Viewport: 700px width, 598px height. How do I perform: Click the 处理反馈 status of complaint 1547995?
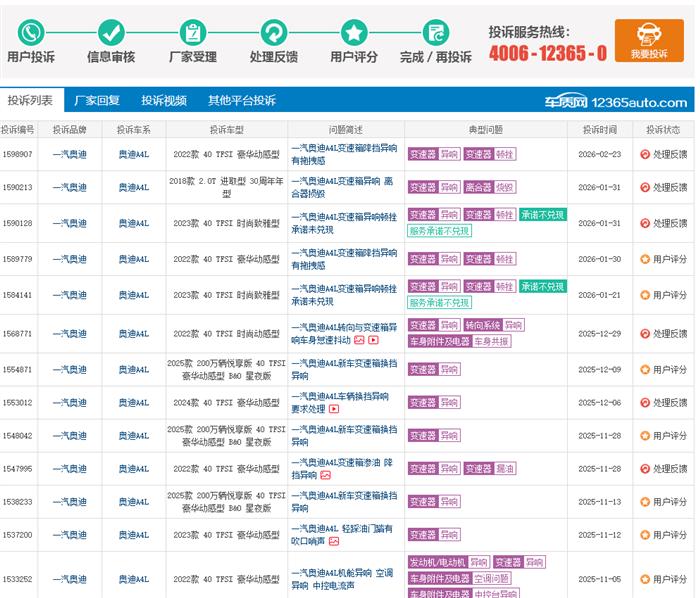click(x=663, y=469)
